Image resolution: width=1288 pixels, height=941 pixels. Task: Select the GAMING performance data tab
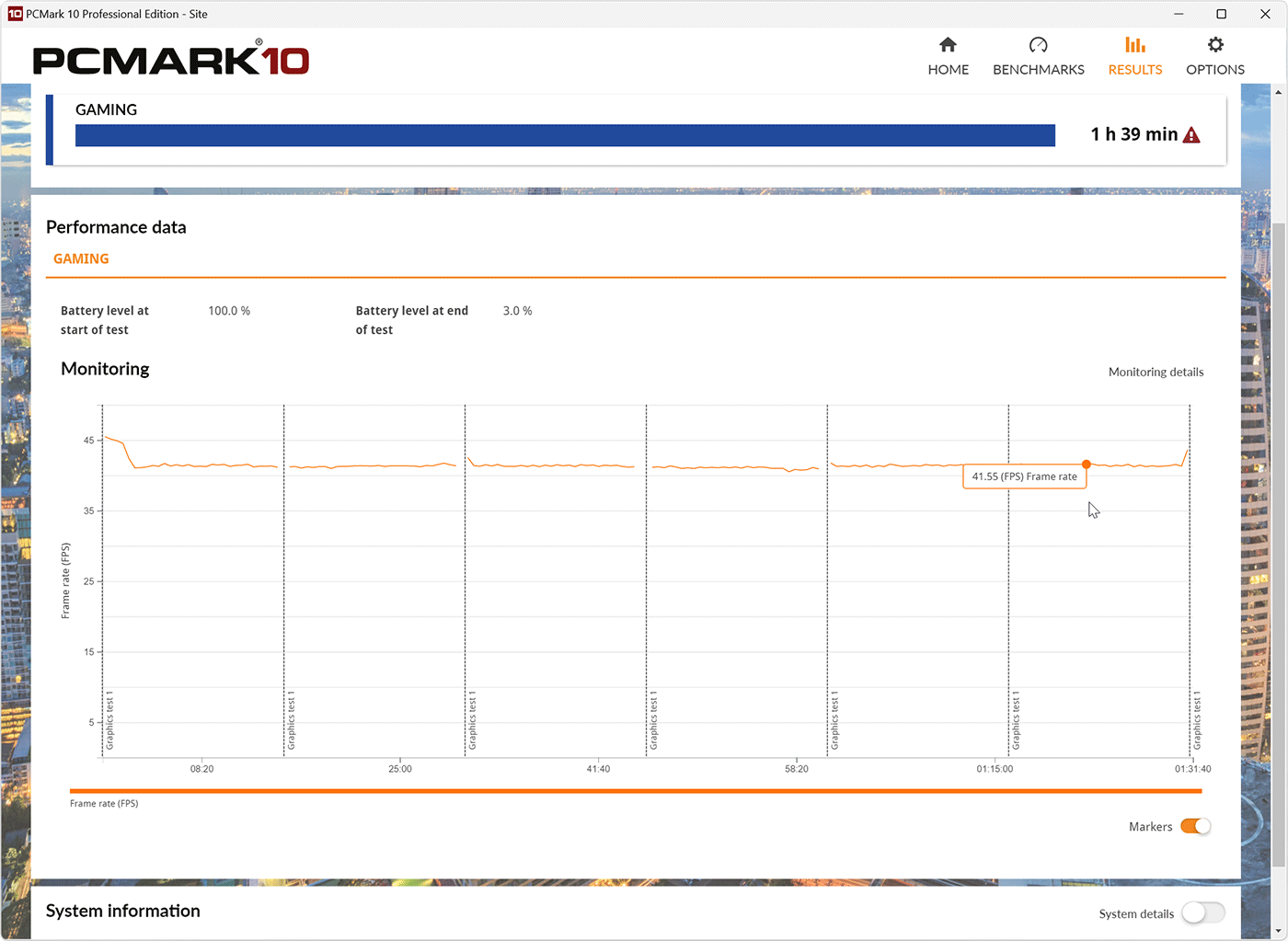click(x=81, y=259)
